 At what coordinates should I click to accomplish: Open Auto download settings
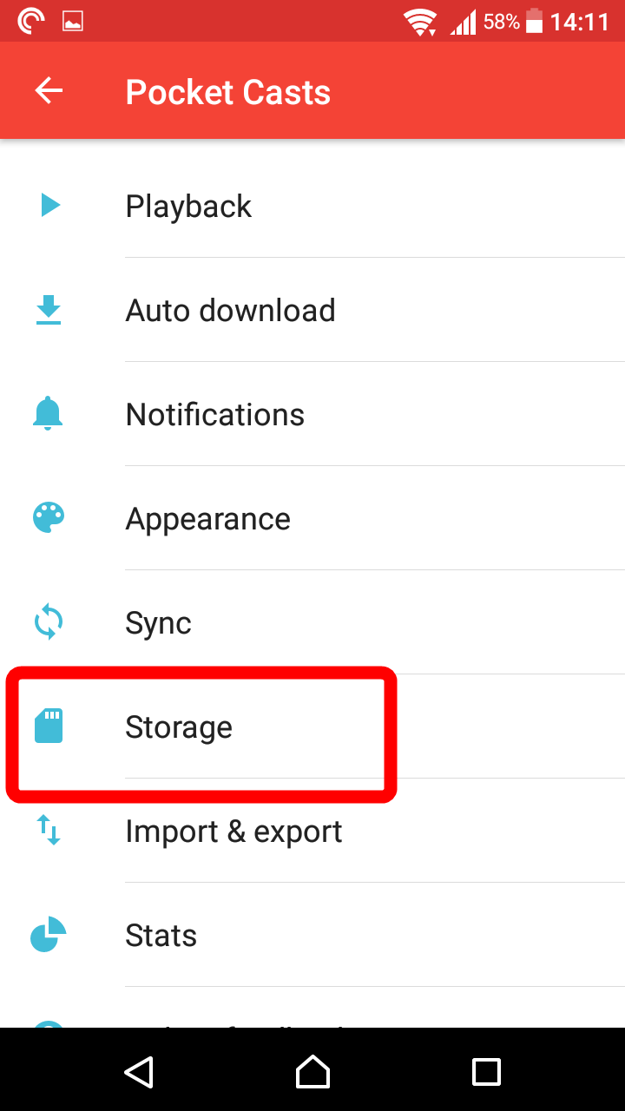tap(312, 310)
